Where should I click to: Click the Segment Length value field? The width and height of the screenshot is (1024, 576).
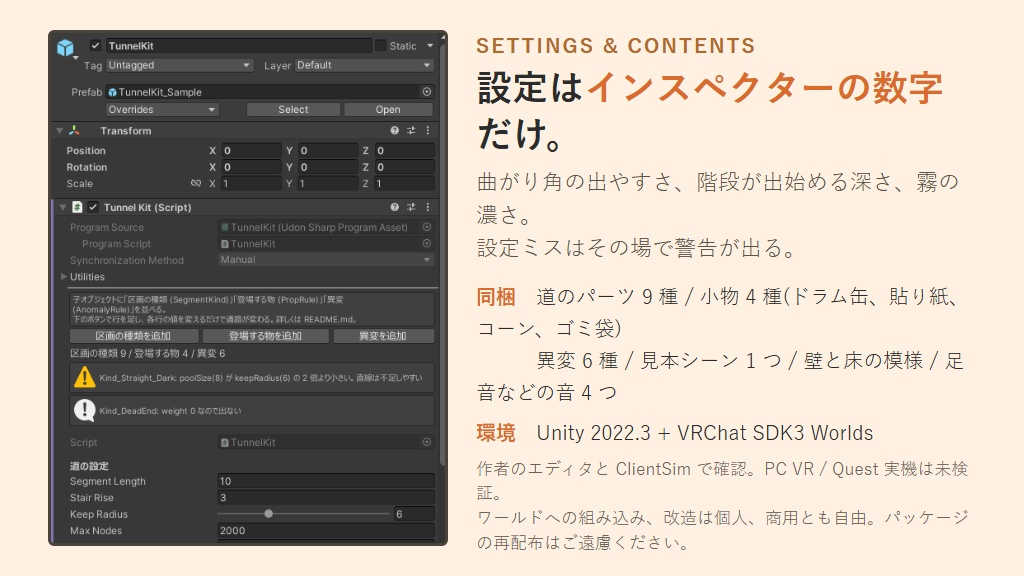tap(326, 481)
